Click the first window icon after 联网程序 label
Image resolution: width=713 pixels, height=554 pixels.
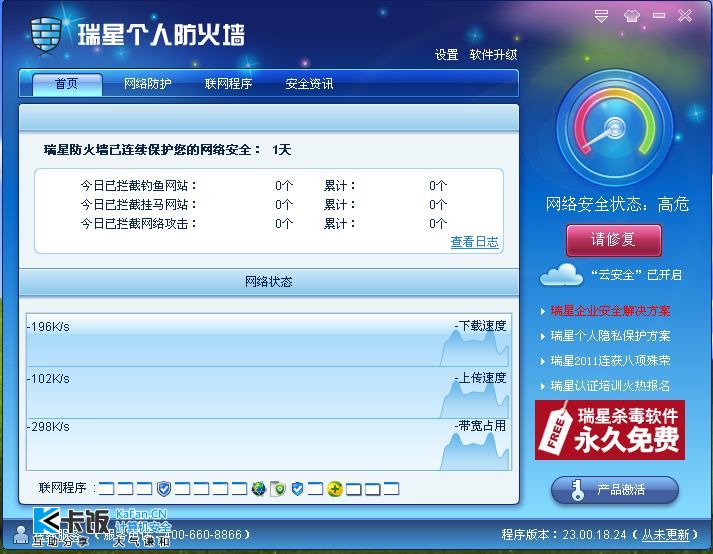coord(106,489)
